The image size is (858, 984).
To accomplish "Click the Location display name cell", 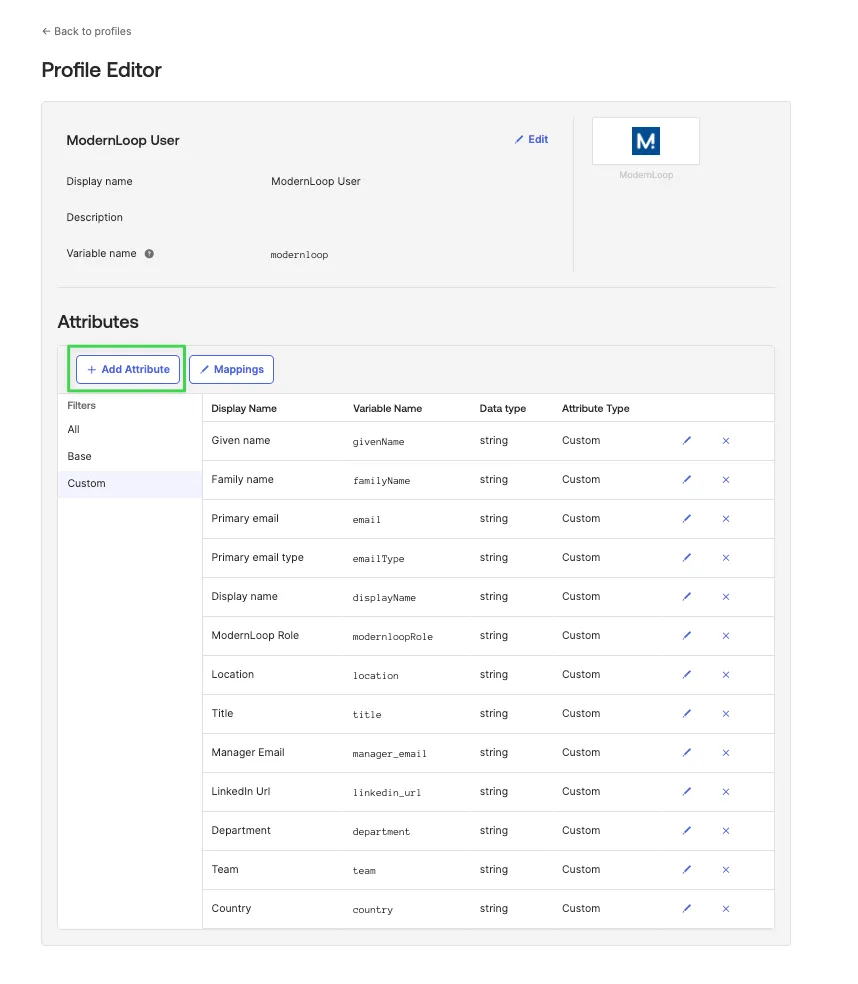I will 233,674.
